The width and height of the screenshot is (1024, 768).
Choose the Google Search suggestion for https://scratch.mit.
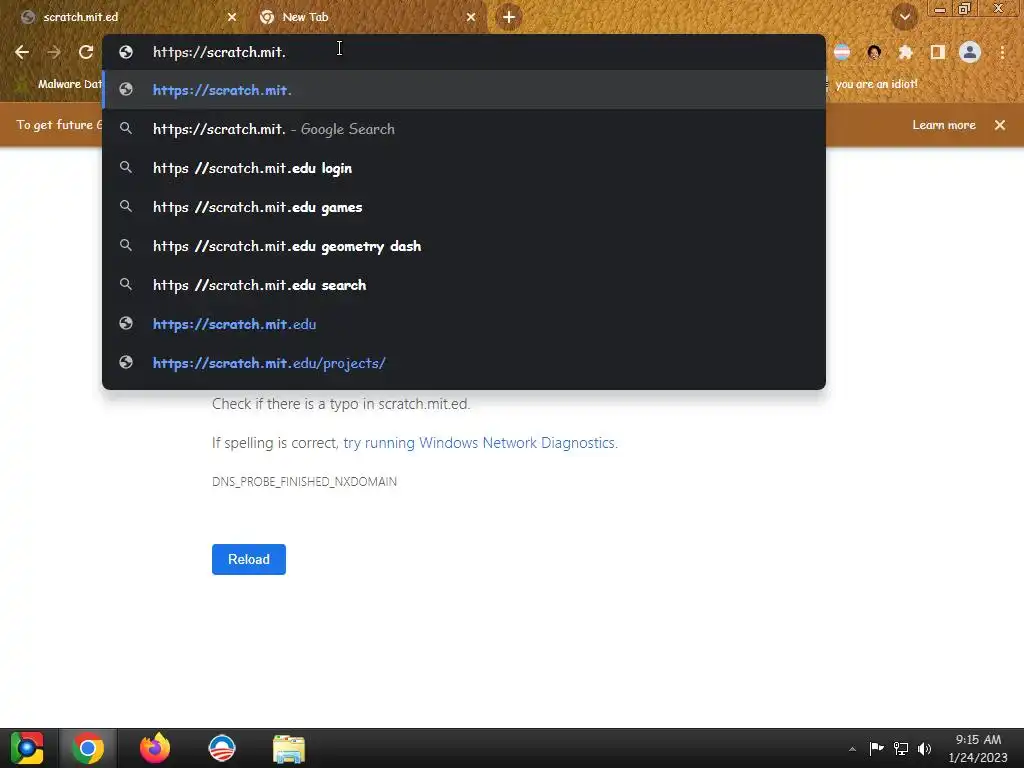pos(464,129)
